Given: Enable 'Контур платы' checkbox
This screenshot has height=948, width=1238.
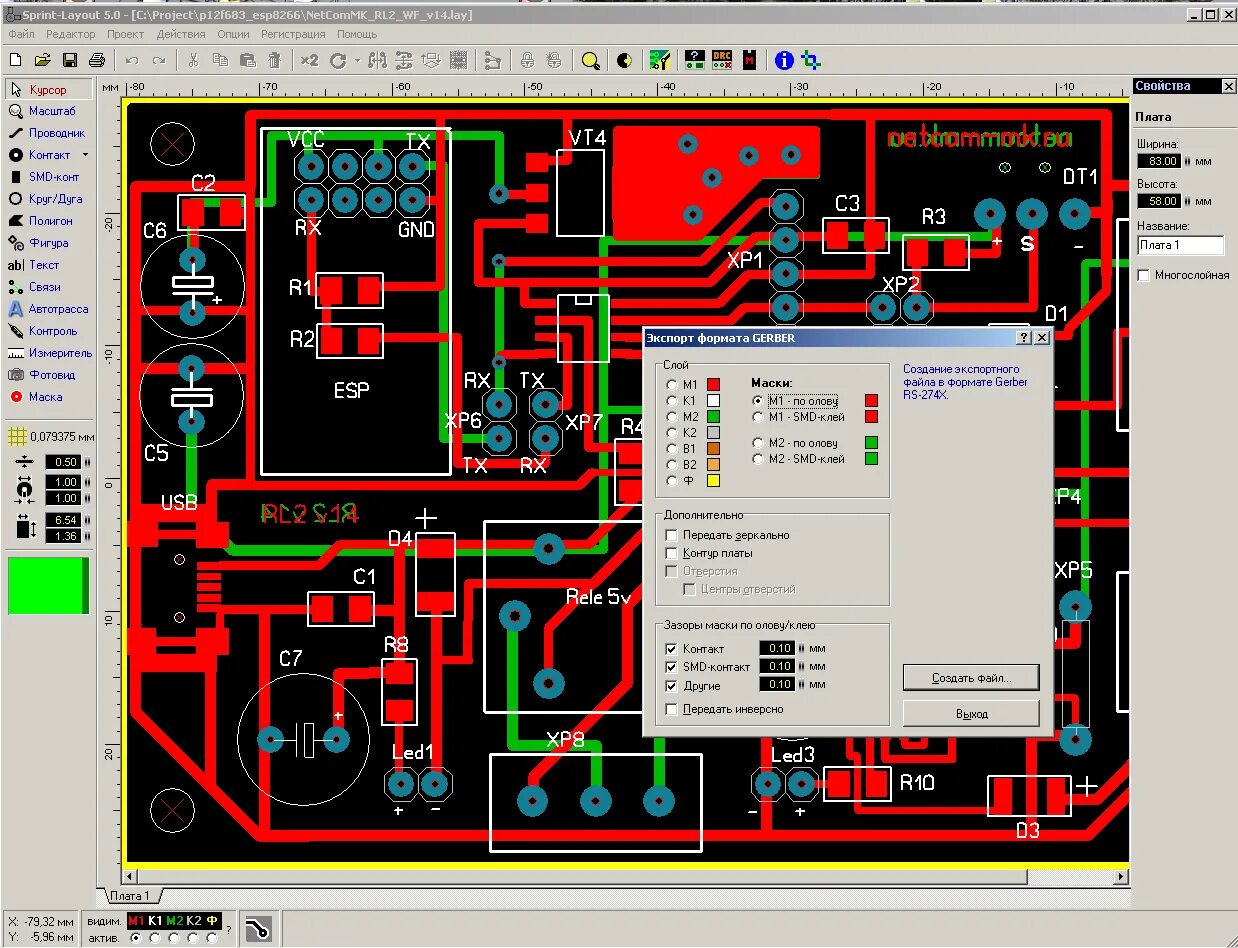Looking at the screenshot, I should [672, 553].
